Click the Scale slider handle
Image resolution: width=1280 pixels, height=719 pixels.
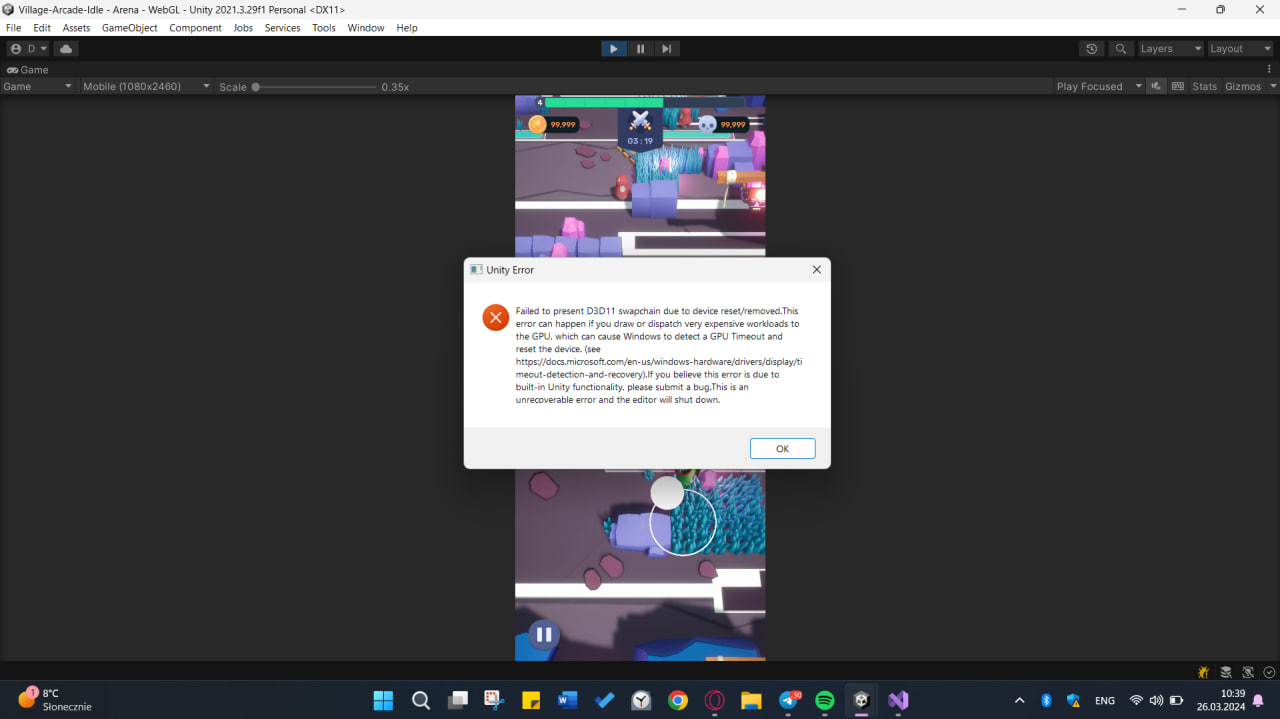tap(256, 87)
